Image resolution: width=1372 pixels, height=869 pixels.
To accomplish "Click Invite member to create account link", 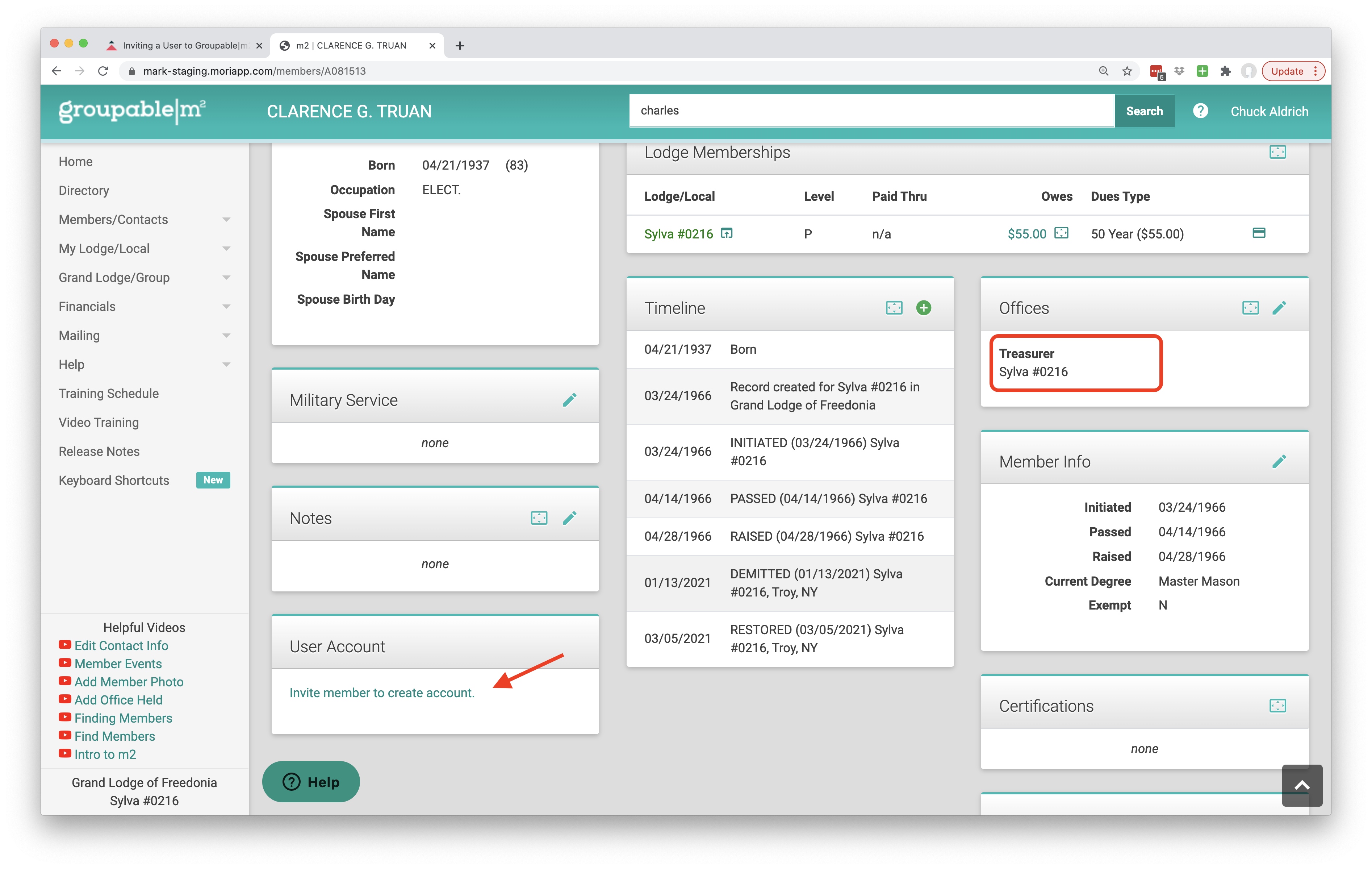I will (x=382, y=693).
